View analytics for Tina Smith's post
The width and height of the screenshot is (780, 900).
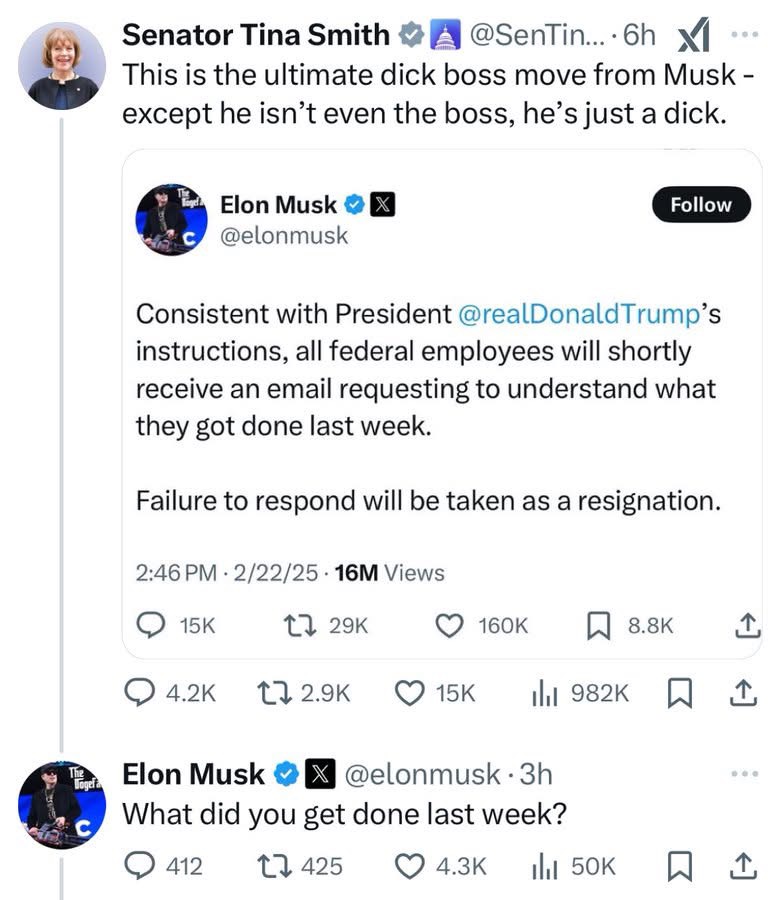[x=541, y=692]
